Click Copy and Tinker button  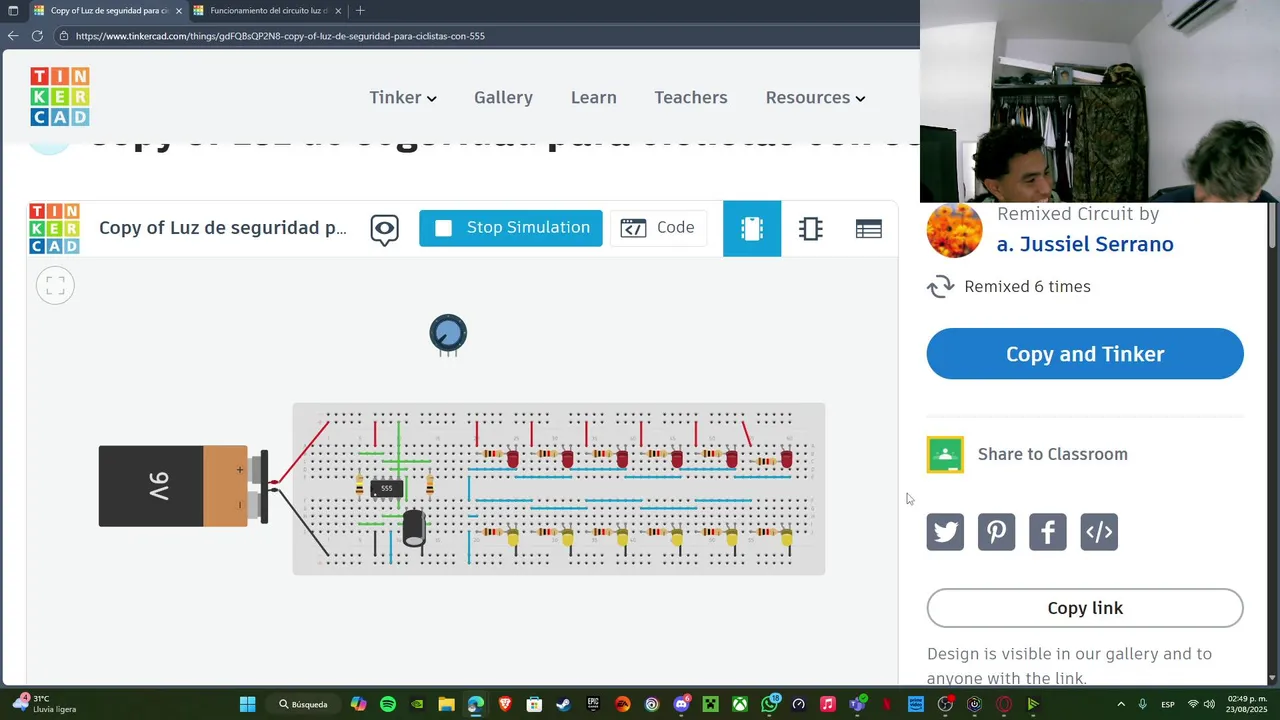click(1085, 354)
